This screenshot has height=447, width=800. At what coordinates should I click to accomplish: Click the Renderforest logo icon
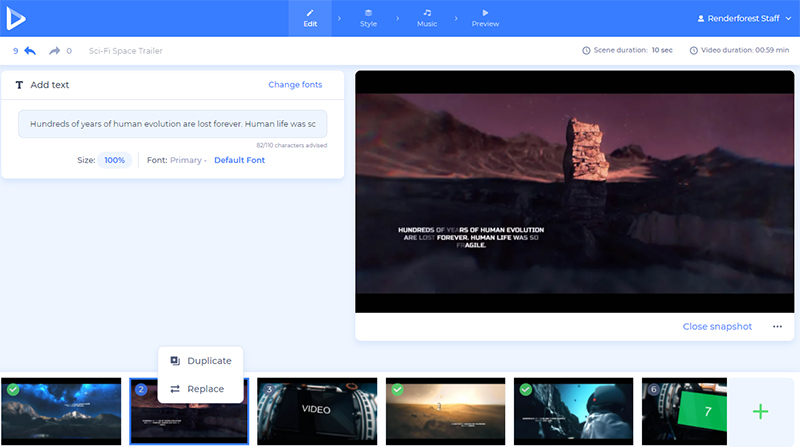pos(18,18)
